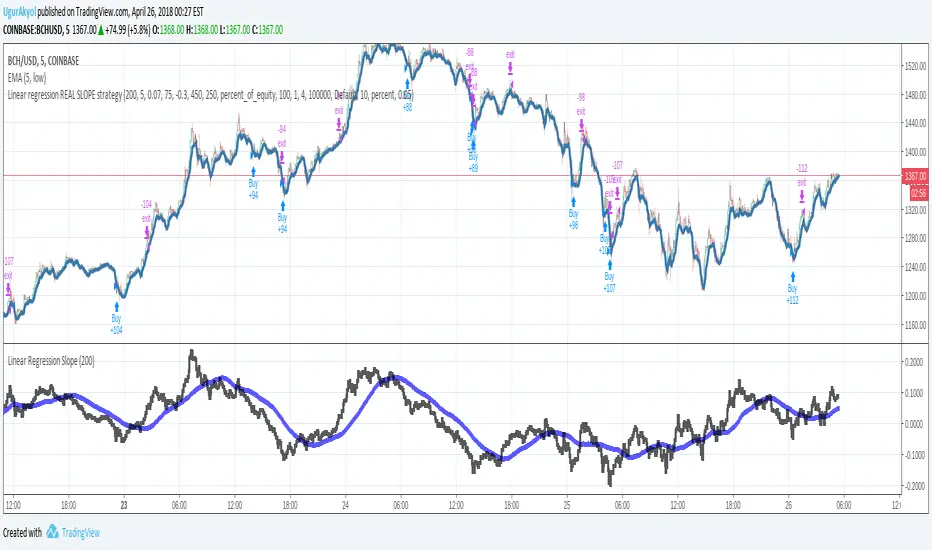Click the Buy +98 arrow marker
932x550 pixels.
pyautogui.click(x=574, y=202)
